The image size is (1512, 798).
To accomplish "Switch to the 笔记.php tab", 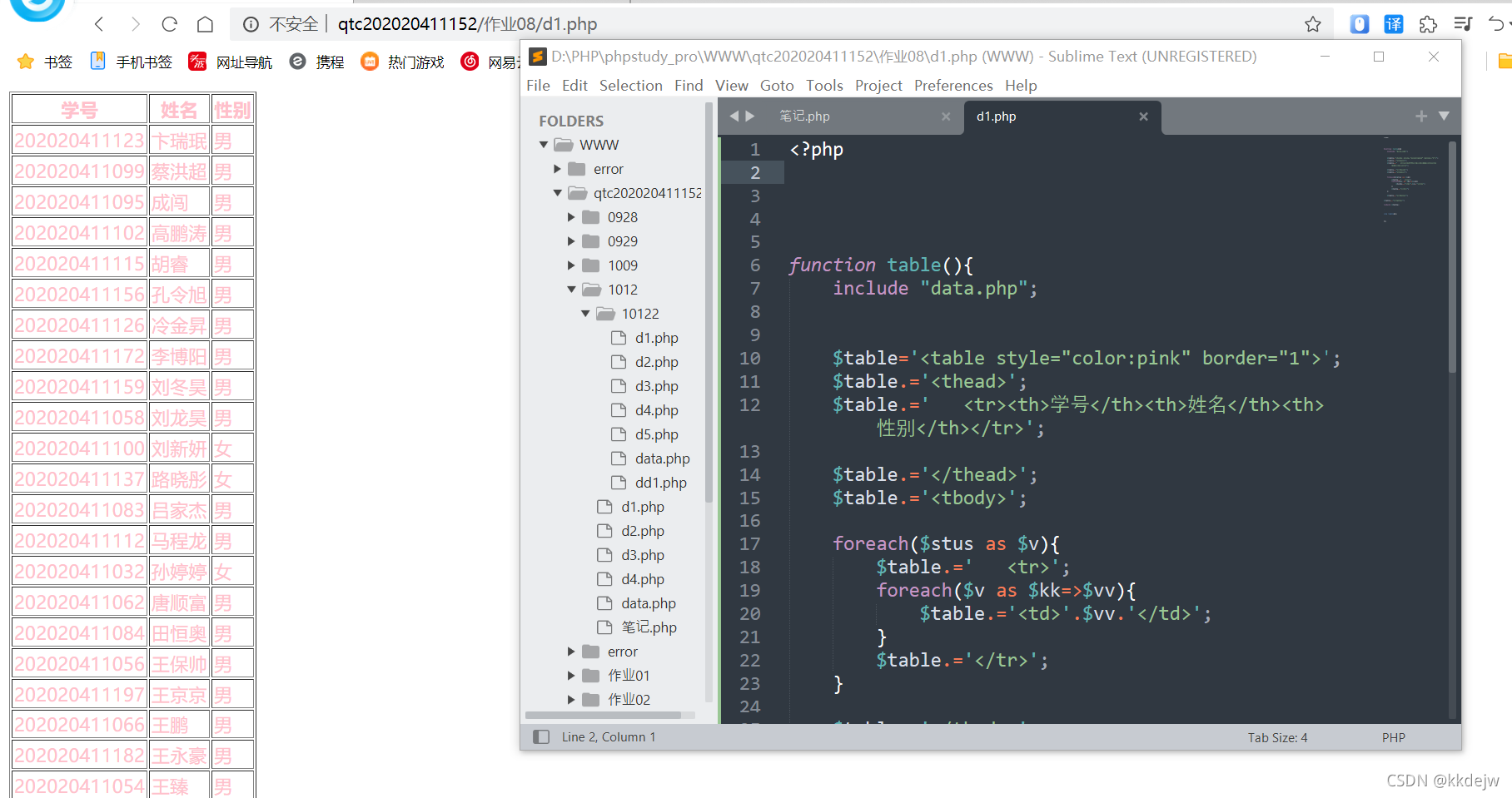I will tap(804, 116).
